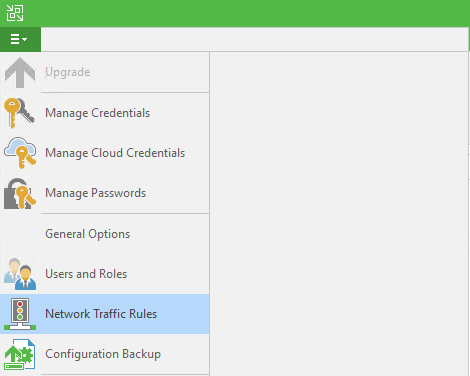Select Users and Roles text label
Image resolution: width=470 pixels, height=376 pixels.
pos(86,274)
